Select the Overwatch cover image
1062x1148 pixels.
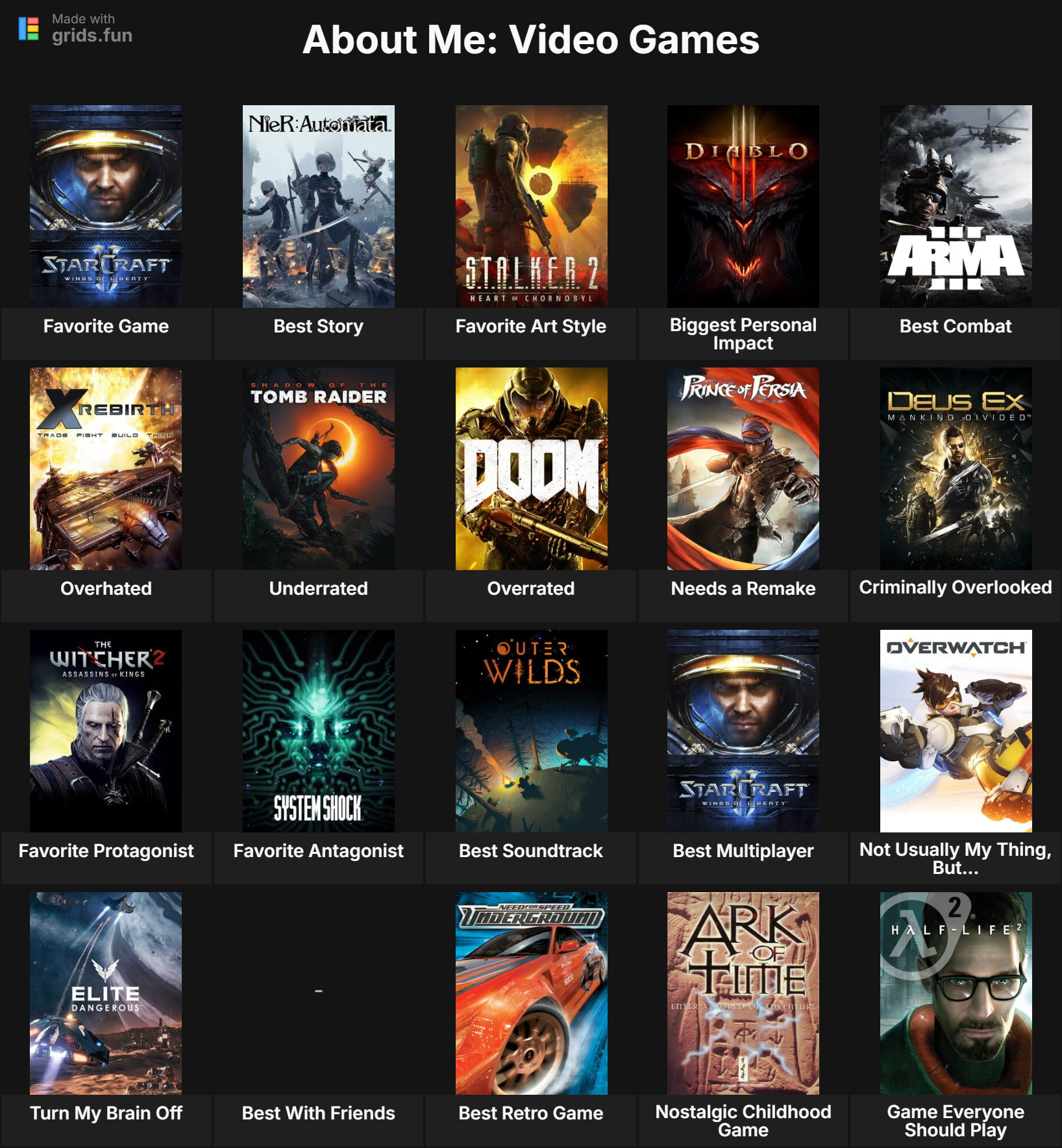tap(956, 731)
